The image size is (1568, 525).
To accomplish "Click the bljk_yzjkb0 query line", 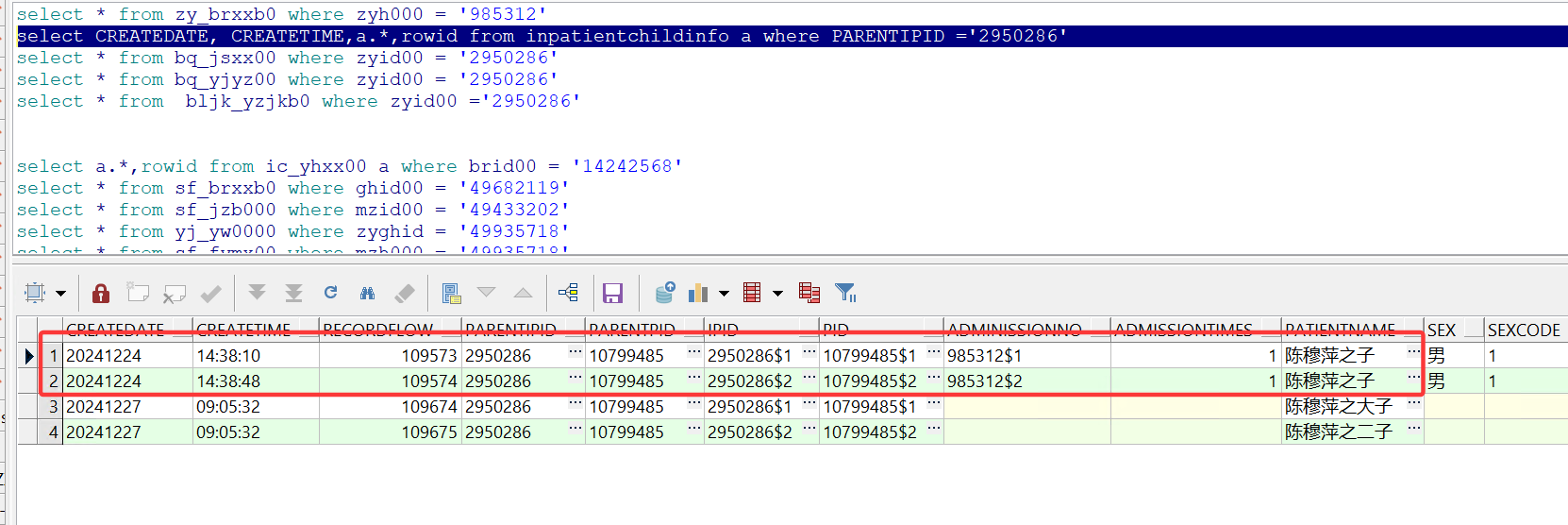I will (298, 101).
